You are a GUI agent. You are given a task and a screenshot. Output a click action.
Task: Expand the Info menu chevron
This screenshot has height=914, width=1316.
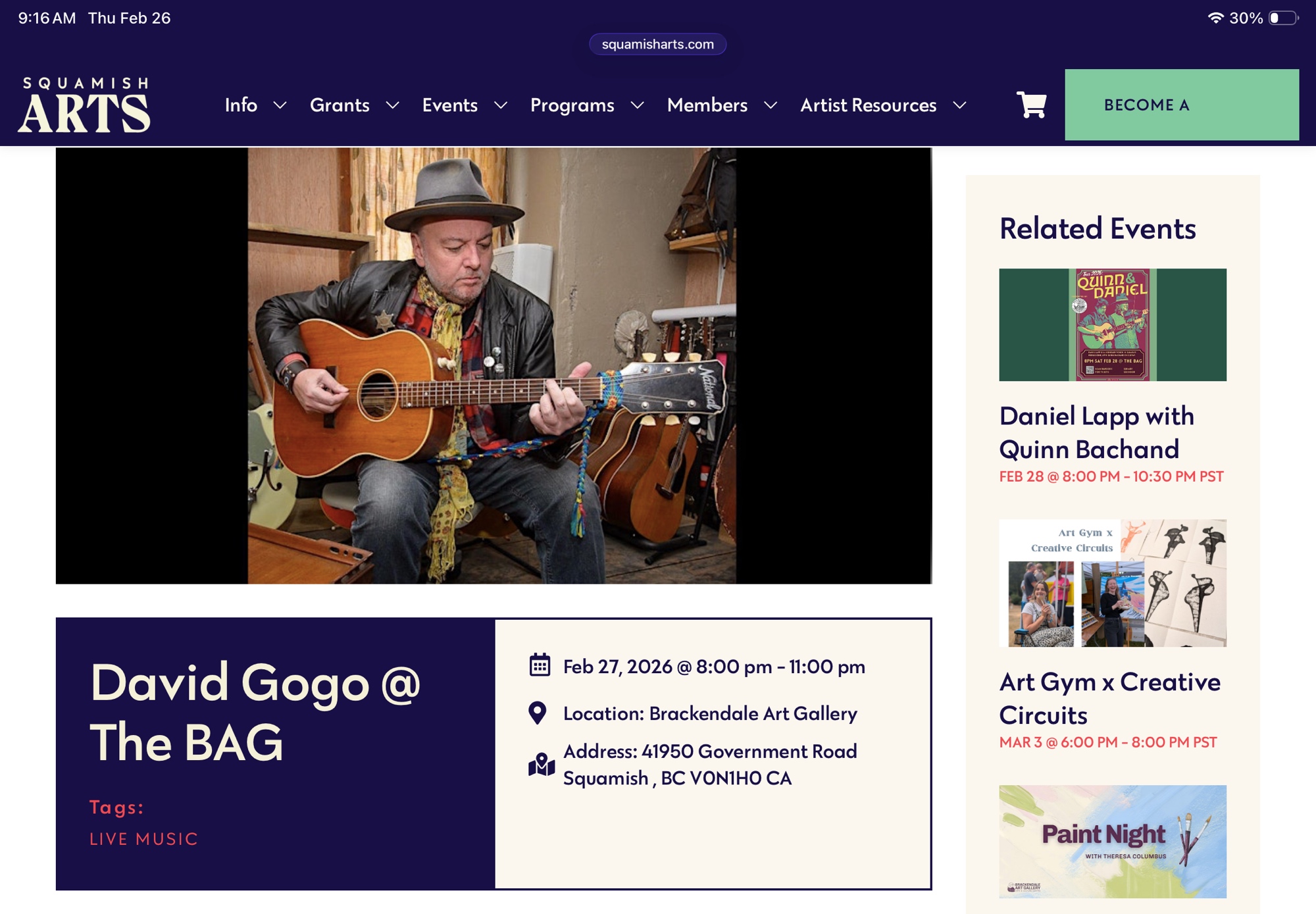(280, 105)
